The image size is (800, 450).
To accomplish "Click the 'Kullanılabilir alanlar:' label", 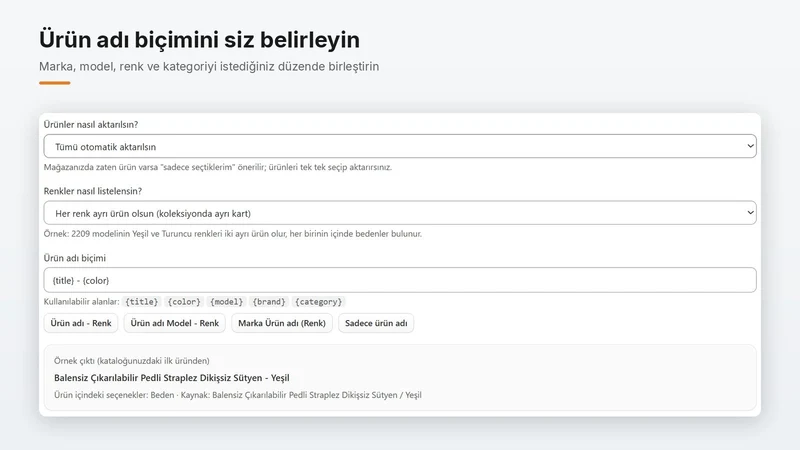I will pos(82,302).
